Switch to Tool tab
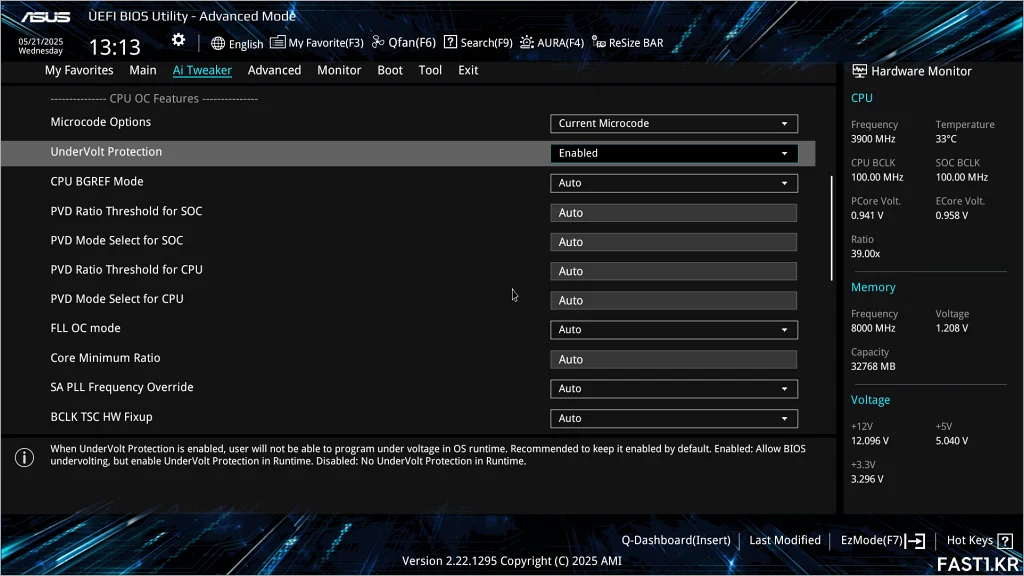 point(430,70)
